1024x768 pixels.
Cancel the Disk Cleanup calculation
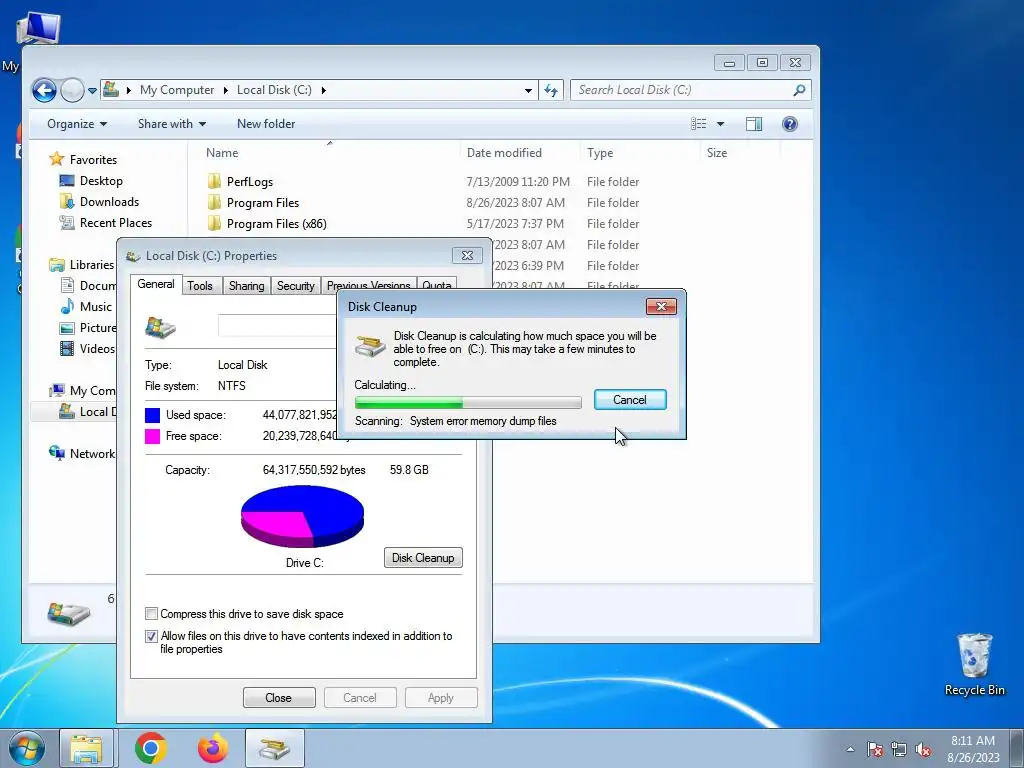[630, 400]
